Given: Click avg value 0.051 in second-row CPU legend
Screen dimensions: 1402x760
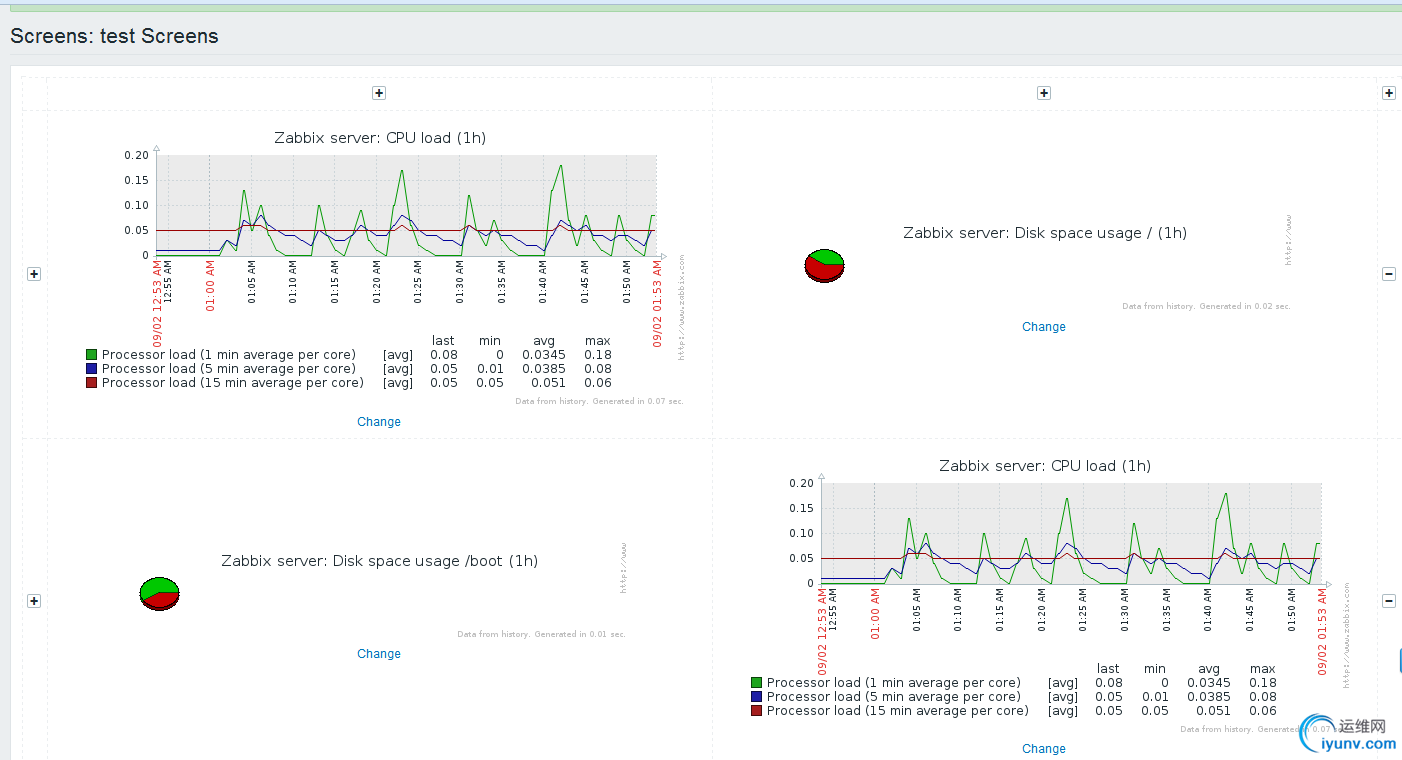Looking at the screenshot, I should point(1213,711).
